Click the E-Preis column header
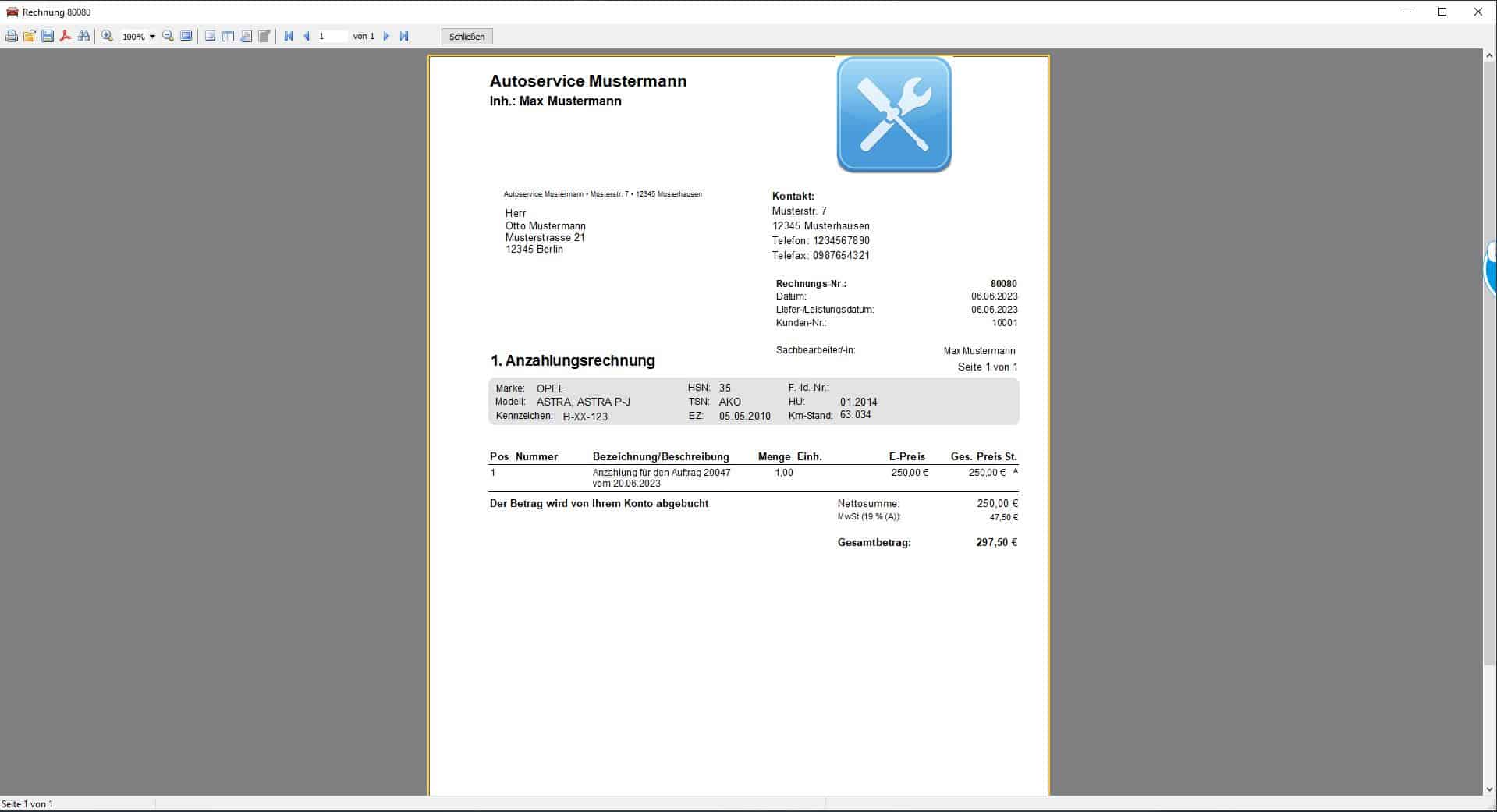Screen dimensions: 1497x812 click(906, 457)
